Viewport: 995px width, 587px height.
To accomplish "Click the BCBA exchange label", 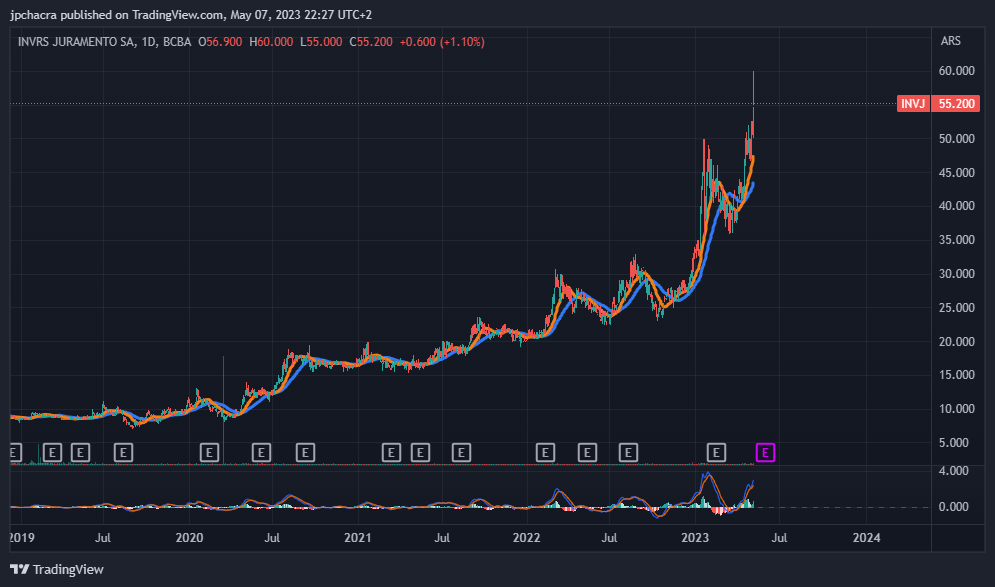I will (177, 42).
